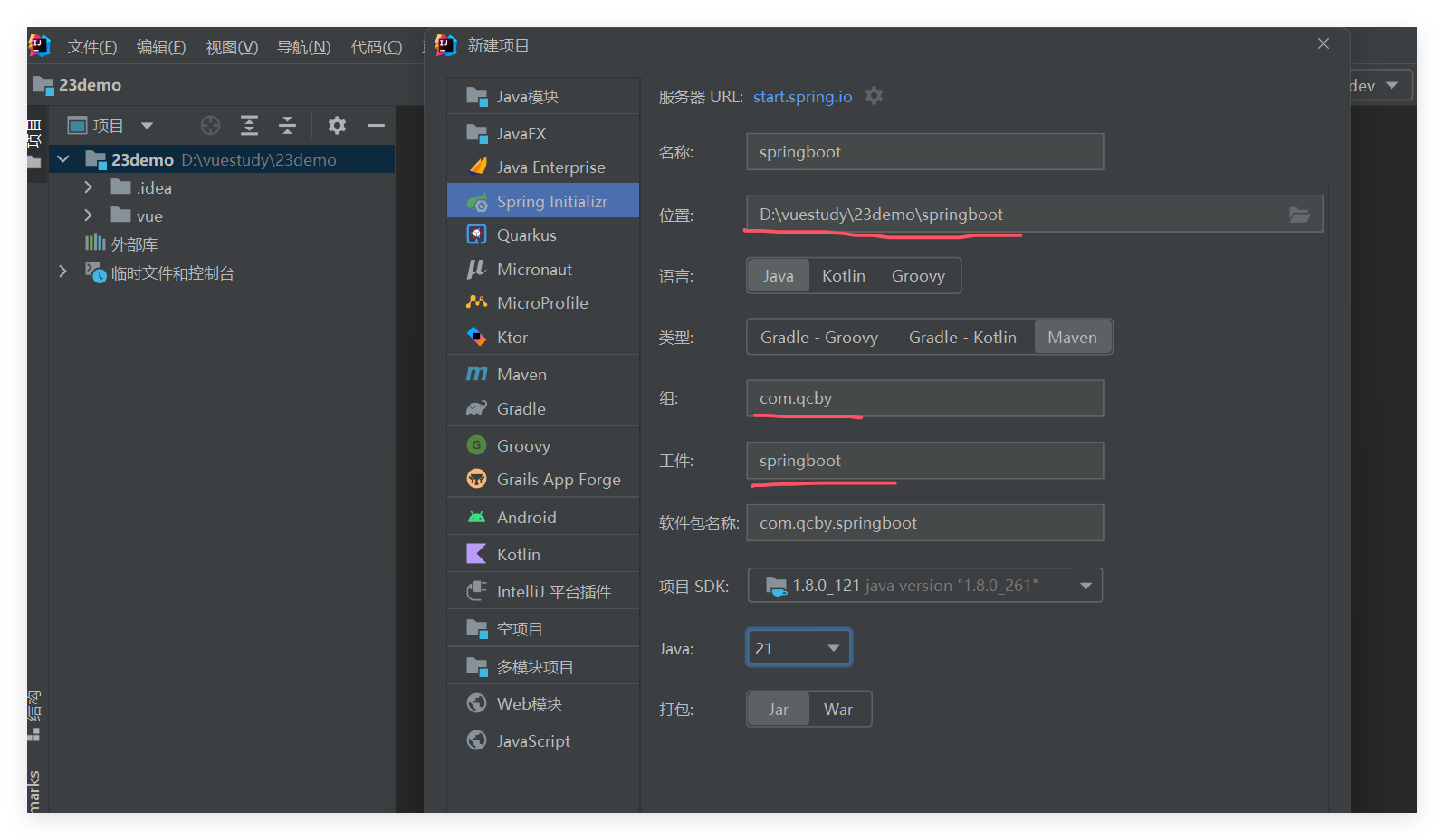1444x840 pixels.
Task: Click 组 field containing com.qcby
Action: coord(924,398)
